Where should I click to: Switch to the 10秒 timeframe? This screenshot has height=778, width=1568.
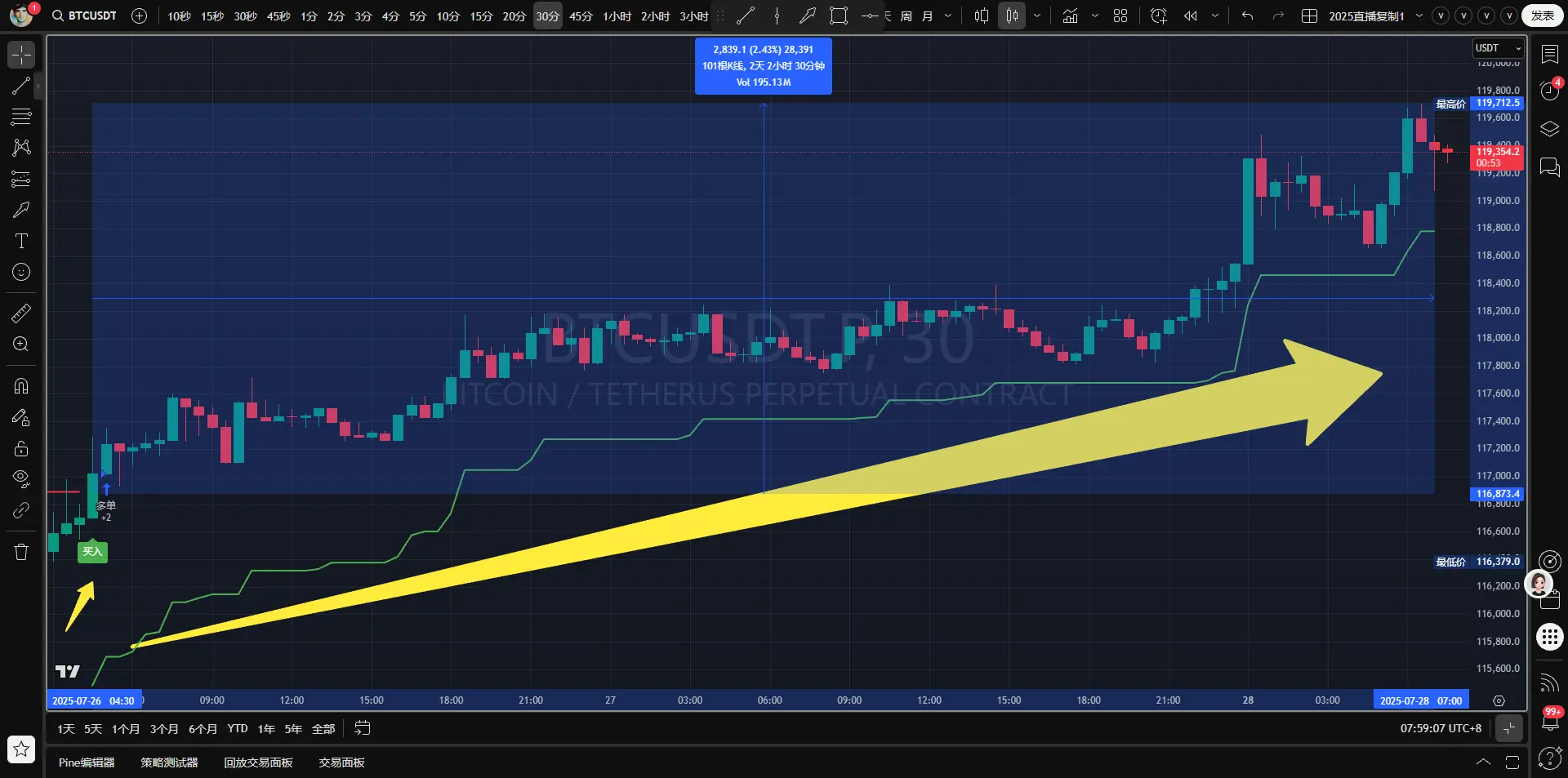click(179, 16)
